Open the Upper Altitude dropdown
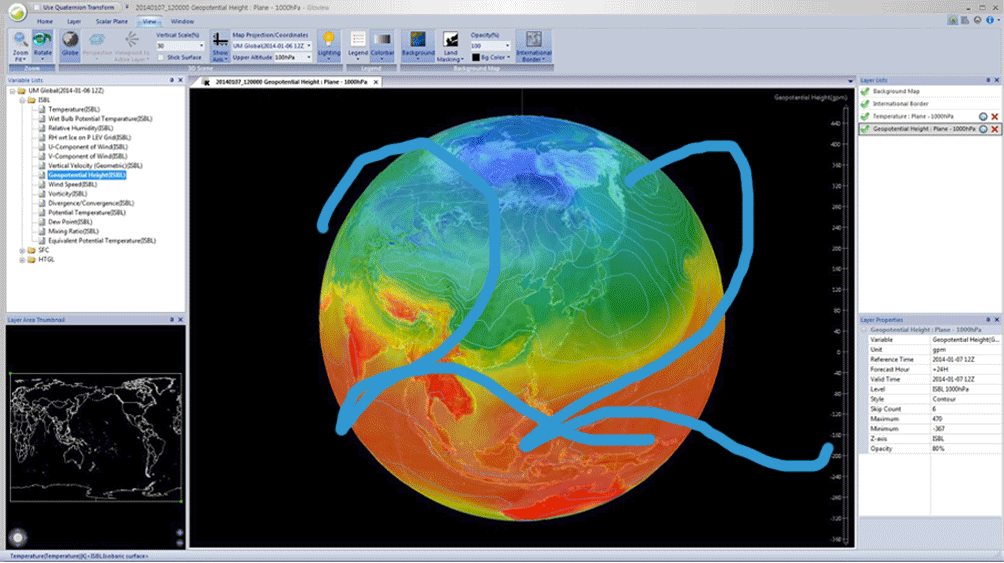Image resolution: width=1004 pixels, height=563 pixels. pyautogui.click(x=309, y=57)
